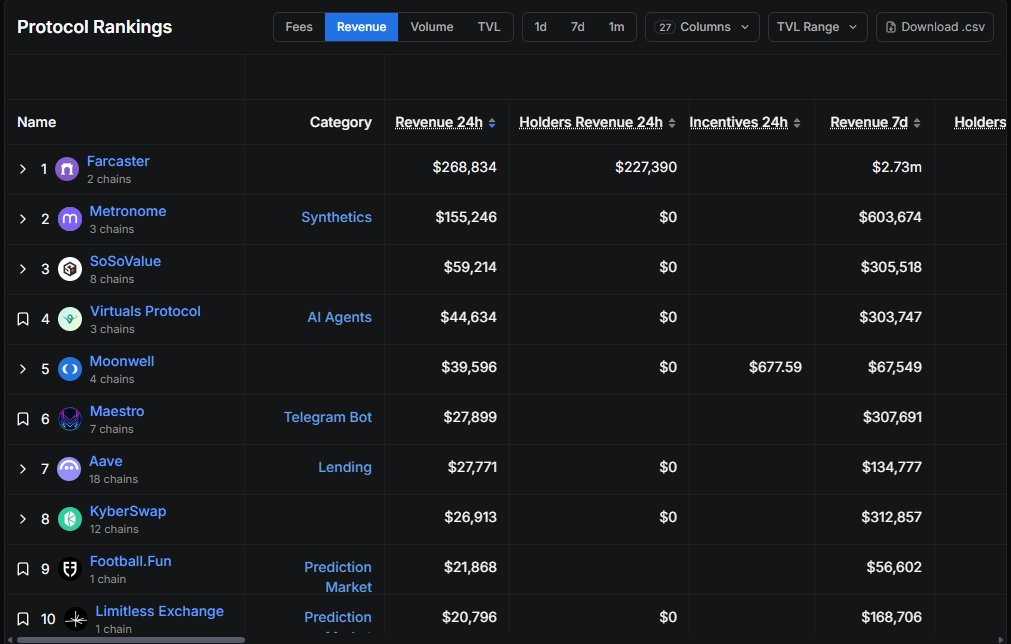
Task: Sort by Revenue 7d arrows icon
Action: click(917, 123)
